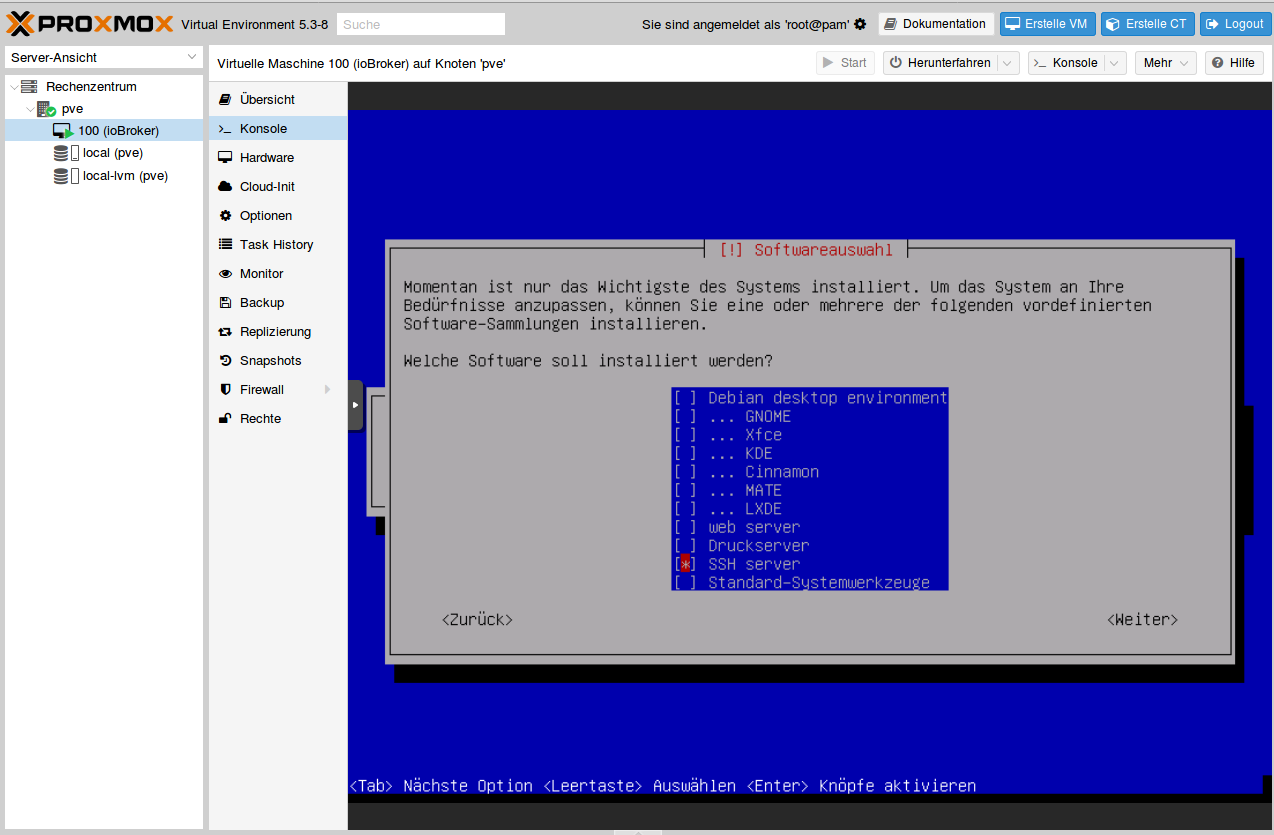
Task: Click the Firewall shield icon
Action: [x=225, y=390]
